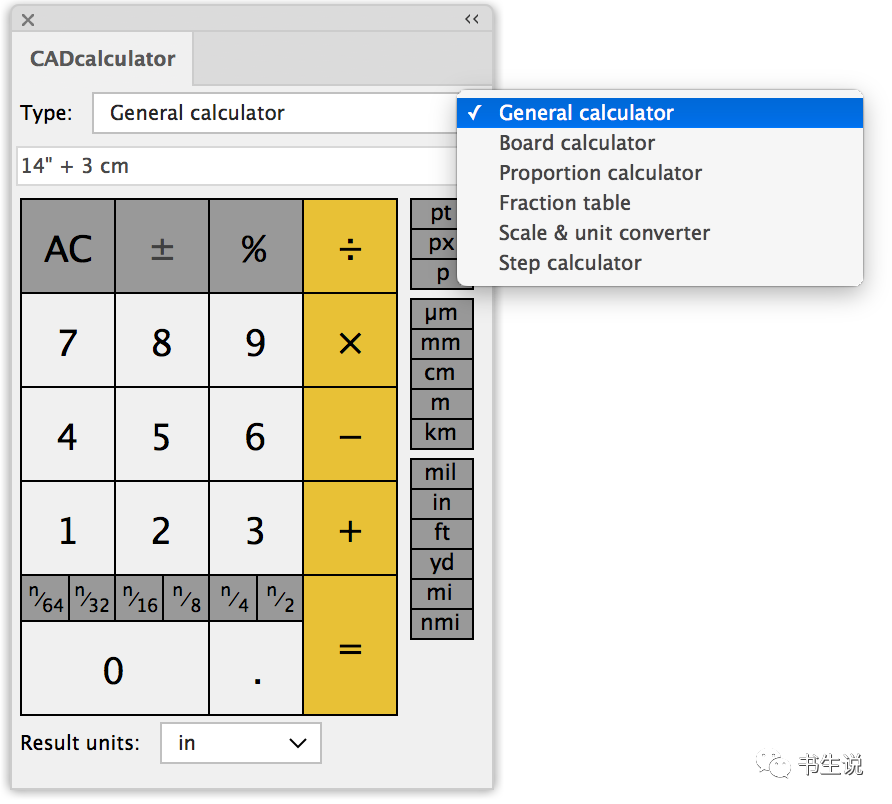The image size is (892, 804).
Task: Click the nmi unit button
Action: click(441, 624)
